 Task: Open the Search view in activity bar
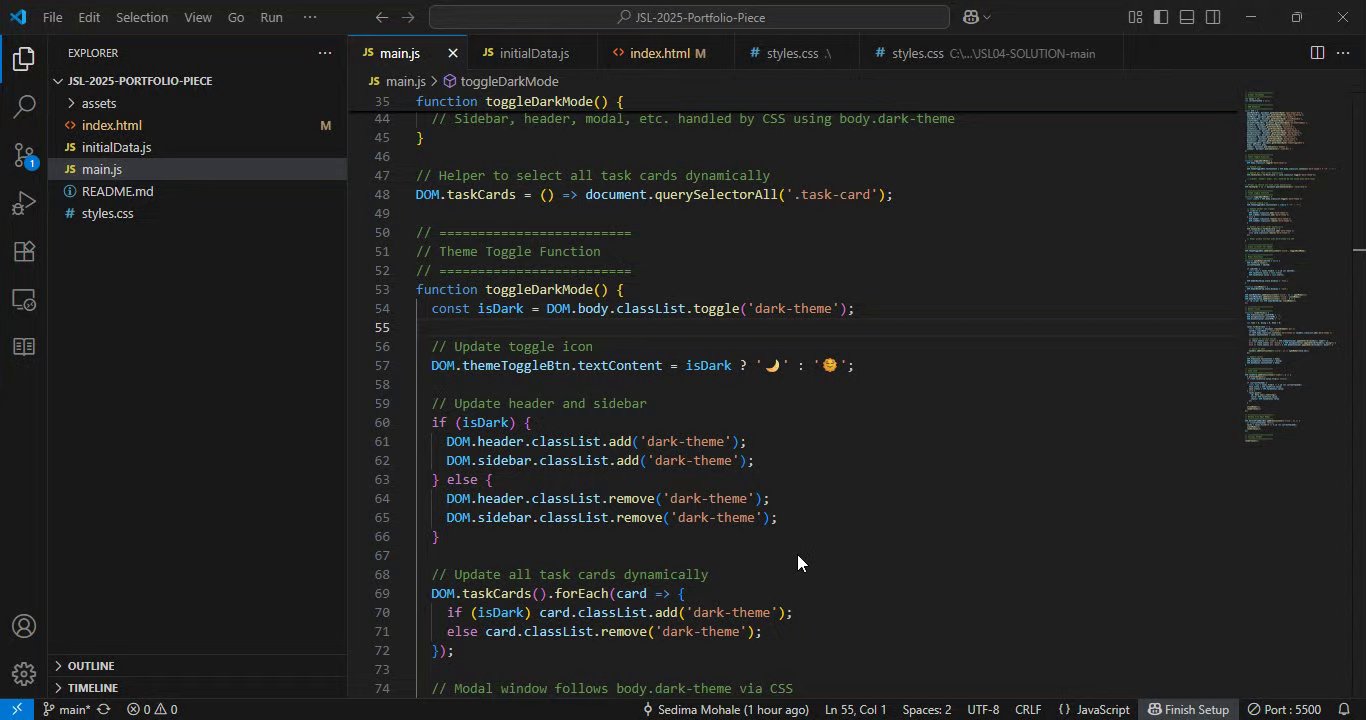click(x=24, y=106)
